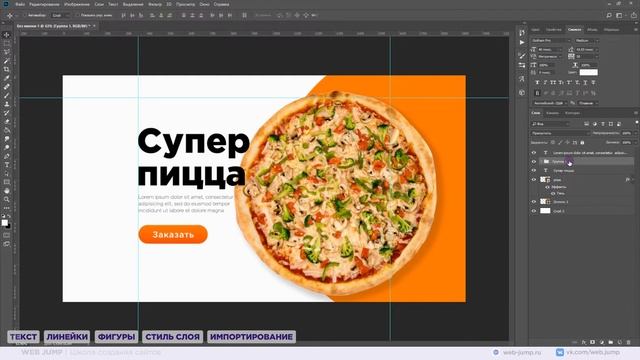Select the Gradient tool

pos(7,130)
